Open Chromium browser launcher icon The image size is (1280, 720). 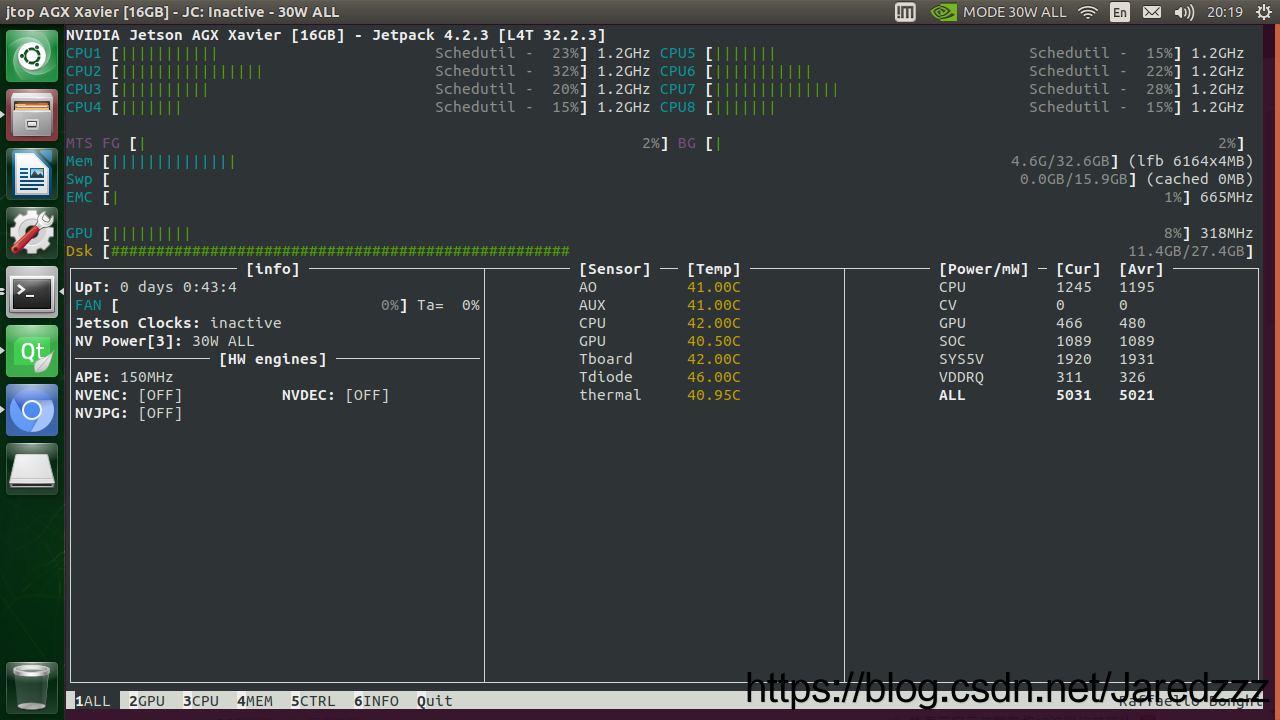32,410
